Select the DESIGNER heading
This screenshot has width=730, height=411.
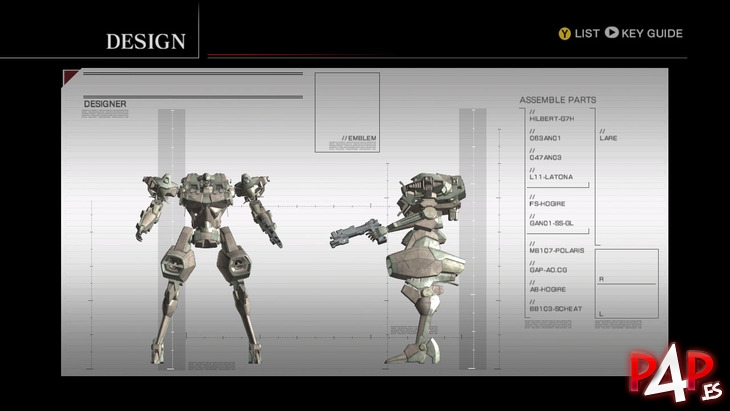(x=105, y=104)
